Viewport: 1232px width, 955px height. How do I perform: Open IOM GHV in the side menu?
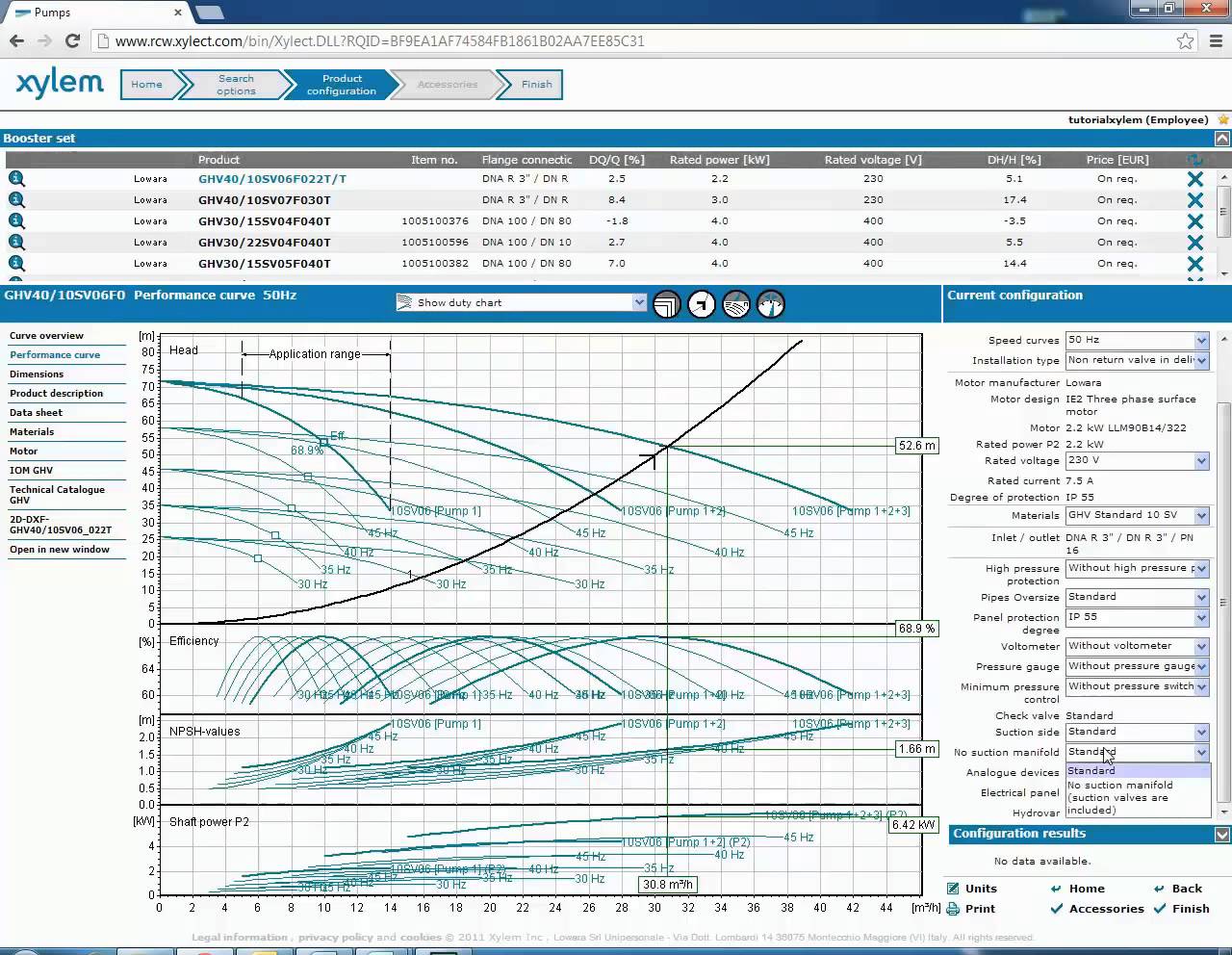point(31,471)
